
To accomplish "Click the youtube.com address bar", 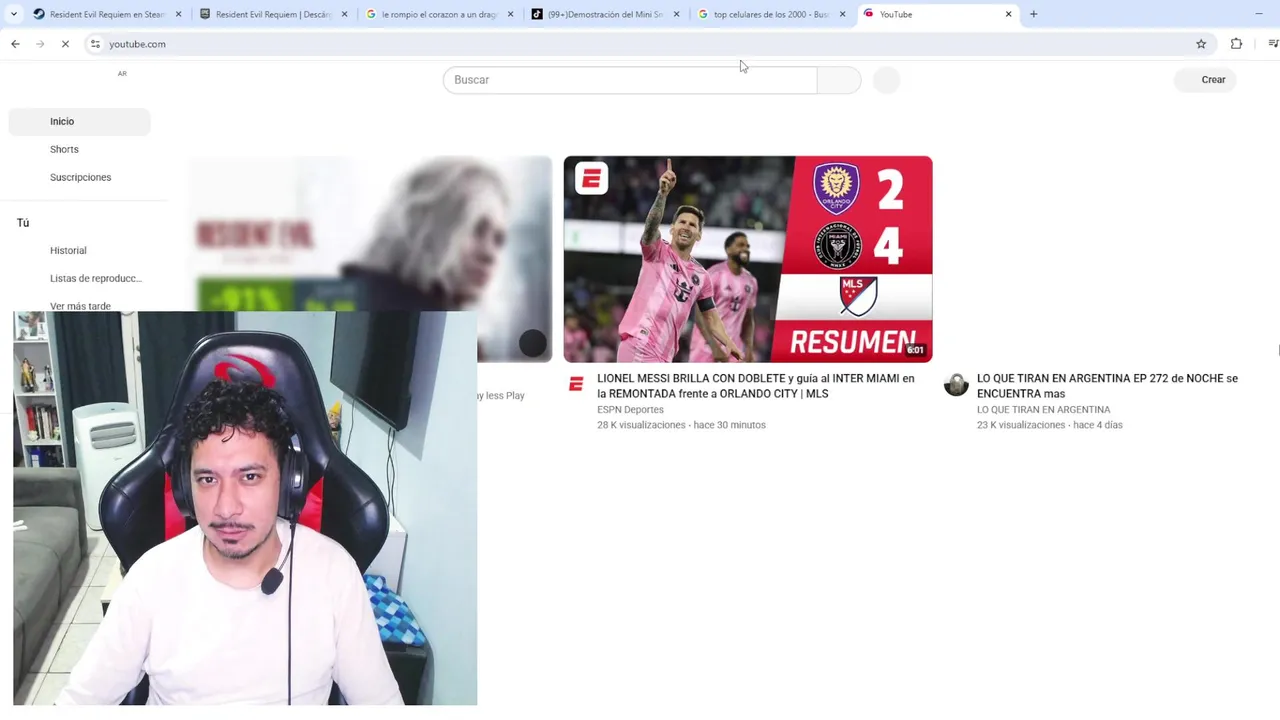I will [640, 44].
